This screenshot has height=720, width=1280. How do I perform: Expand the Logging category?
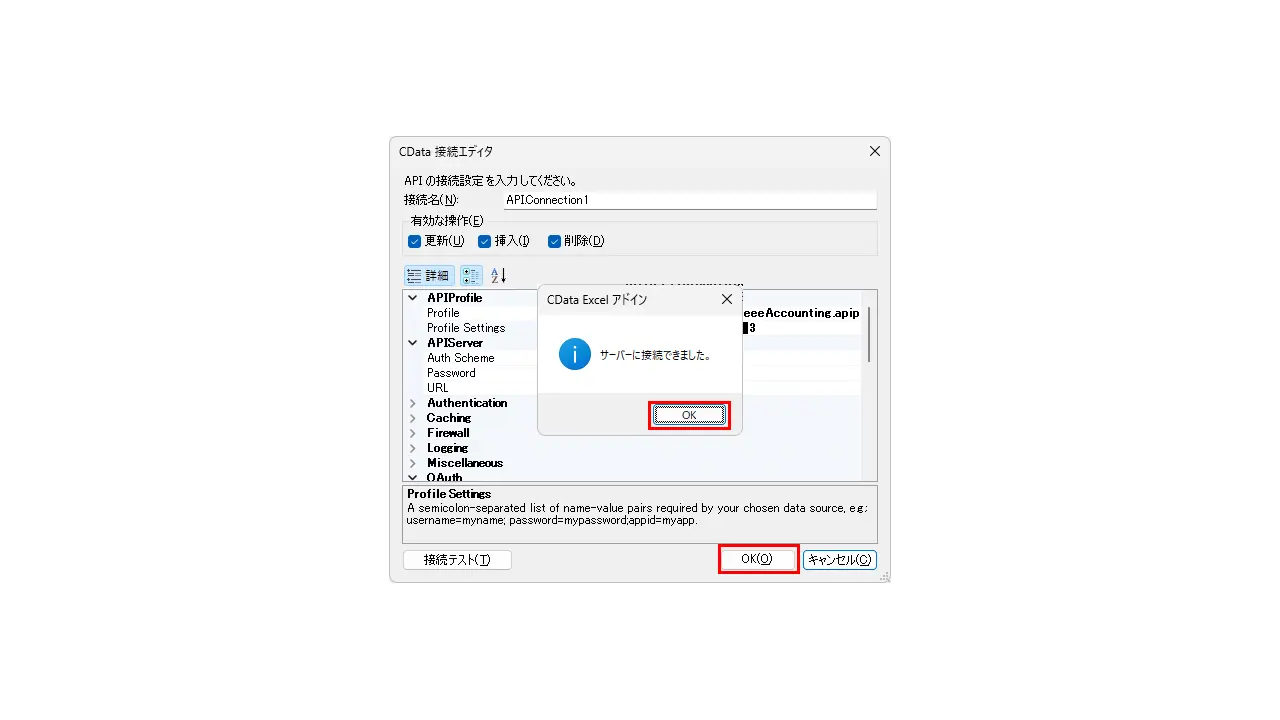413,448
